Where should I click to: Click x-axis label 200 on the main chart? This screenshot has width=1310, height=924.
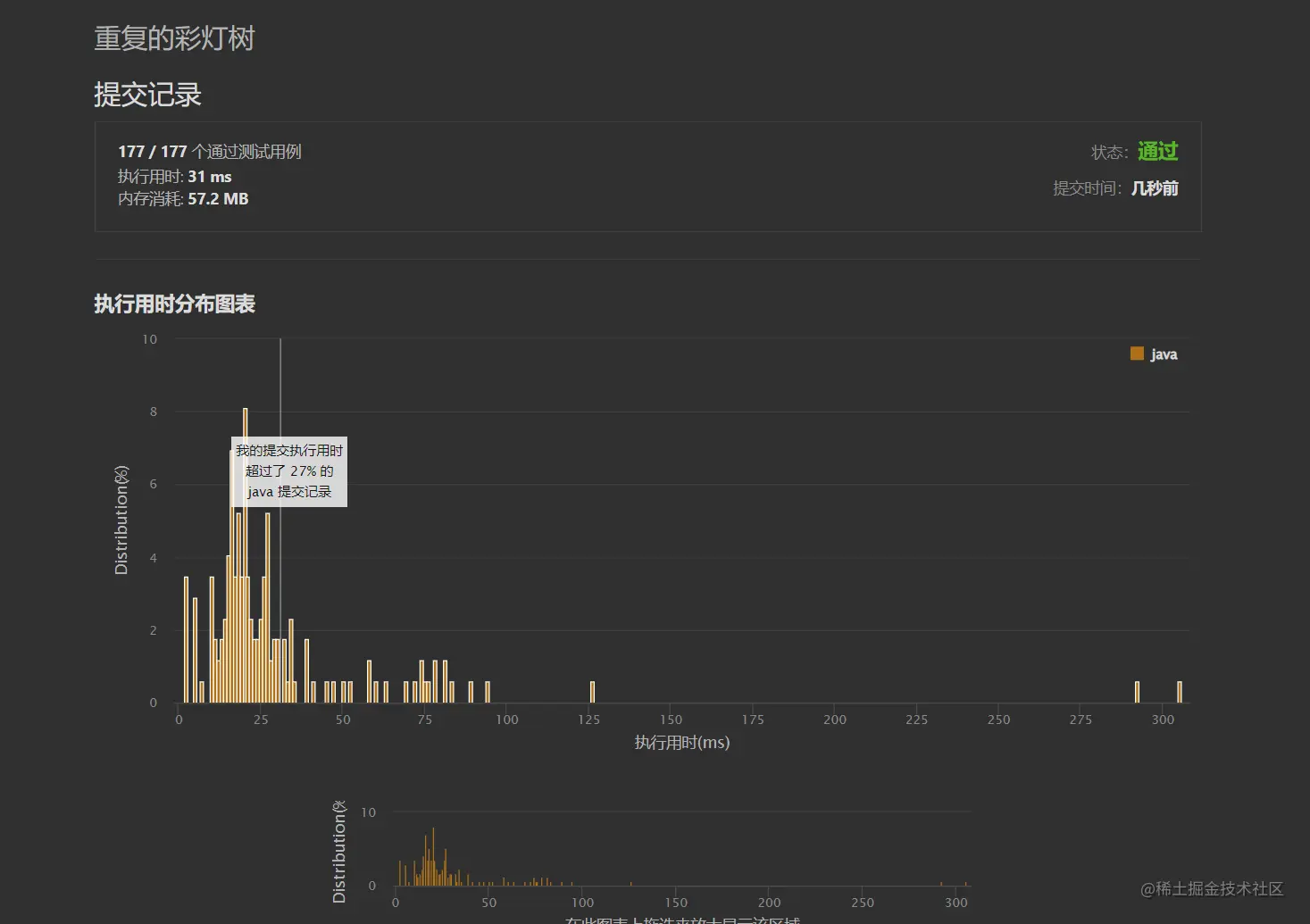(835, 720)
